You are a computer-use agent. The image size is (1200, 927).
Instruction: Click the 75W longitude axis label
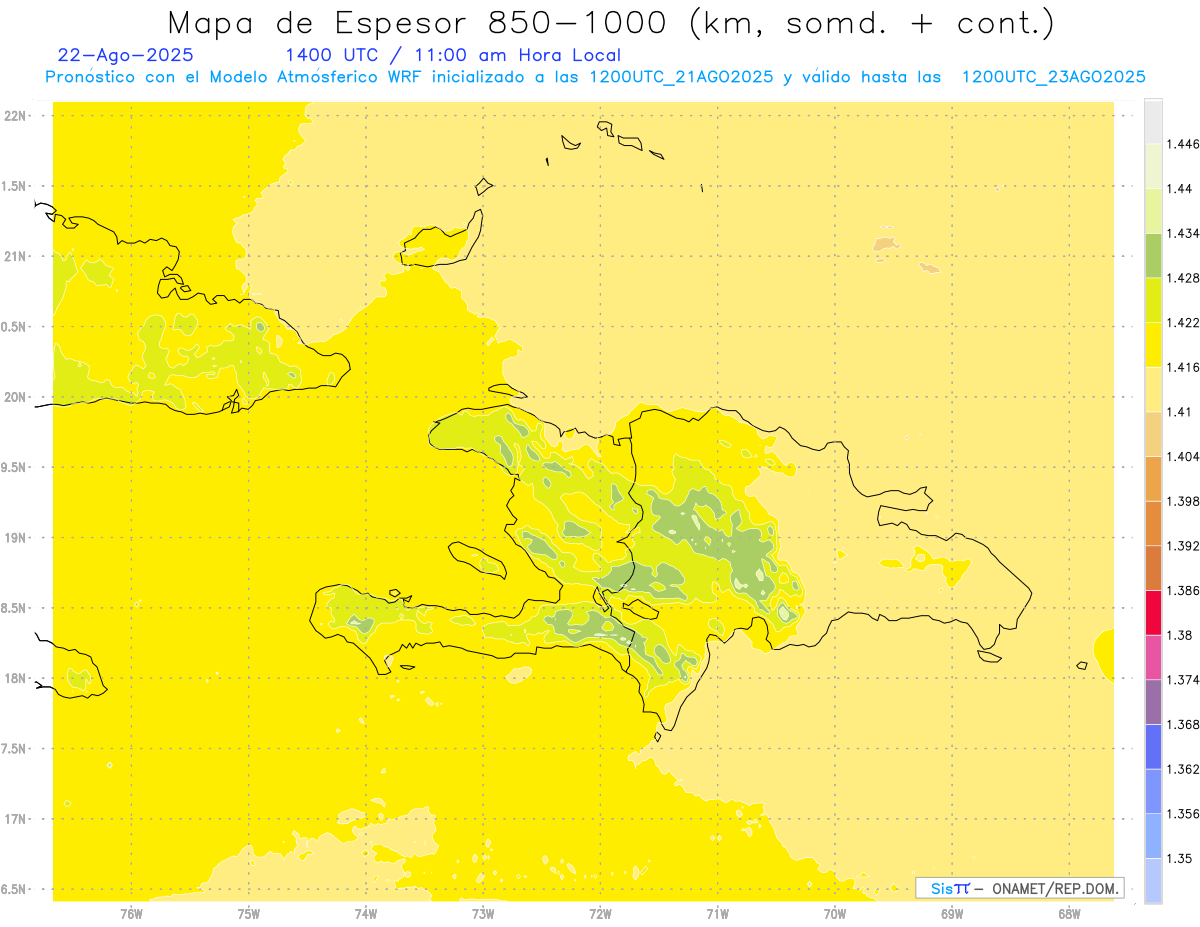tap(249, 913)
